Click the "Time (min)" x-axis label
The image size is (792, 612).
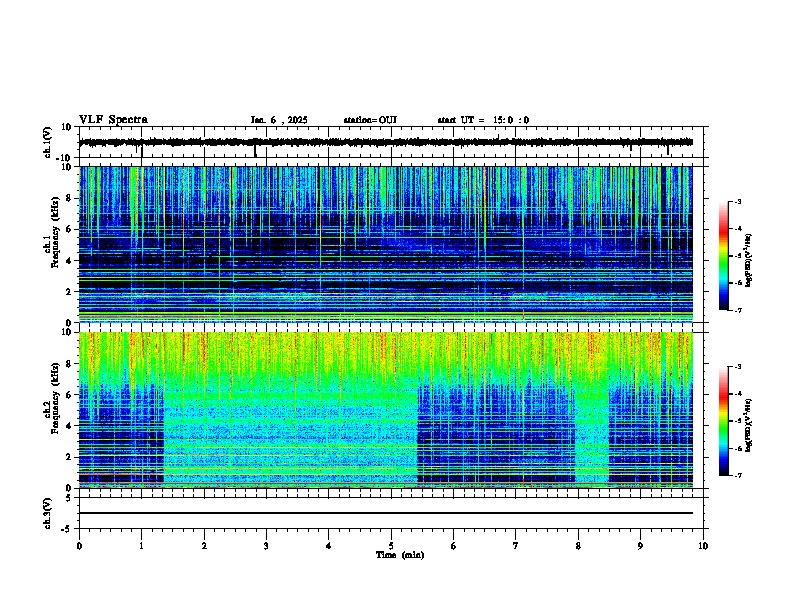pos(400,555)
